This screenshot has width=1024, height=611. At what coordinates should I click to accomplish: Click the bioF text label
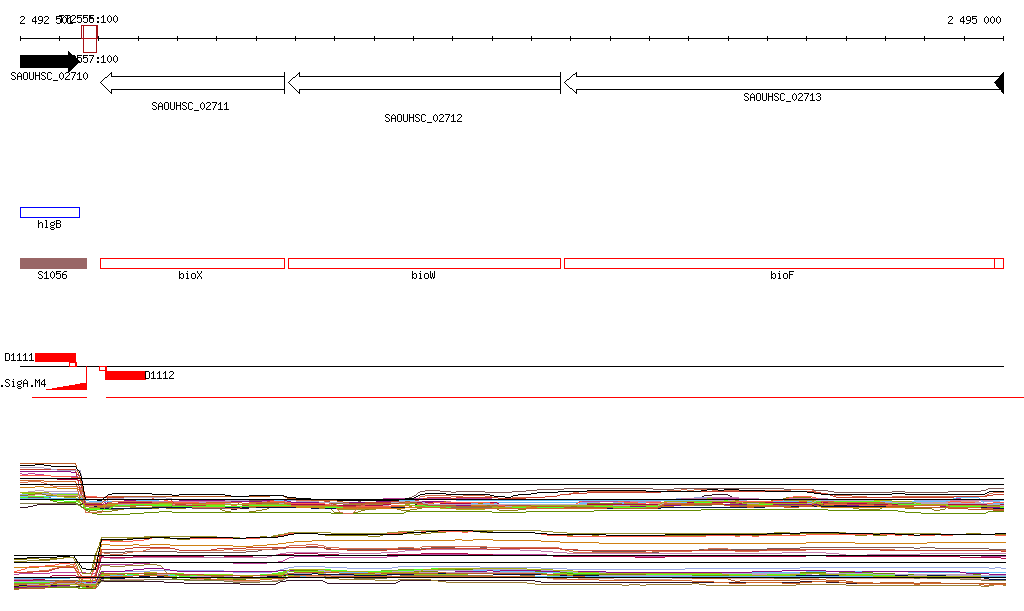(781, 275)
